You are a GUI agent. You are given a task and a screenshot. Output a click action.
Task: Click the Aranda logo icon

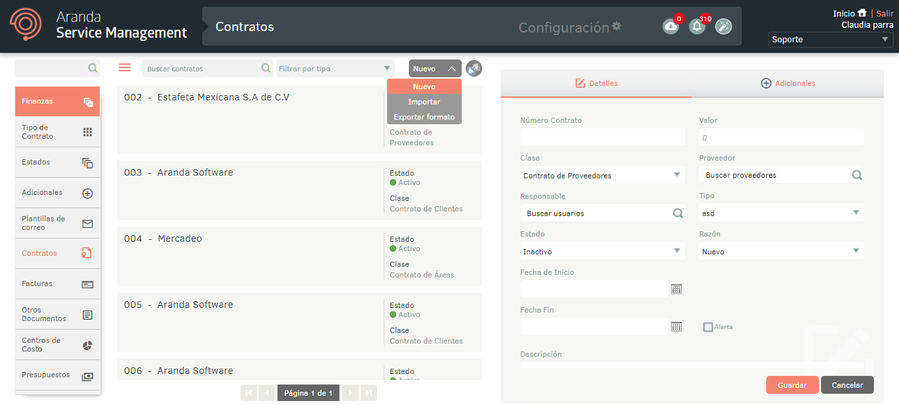(25, 24)
